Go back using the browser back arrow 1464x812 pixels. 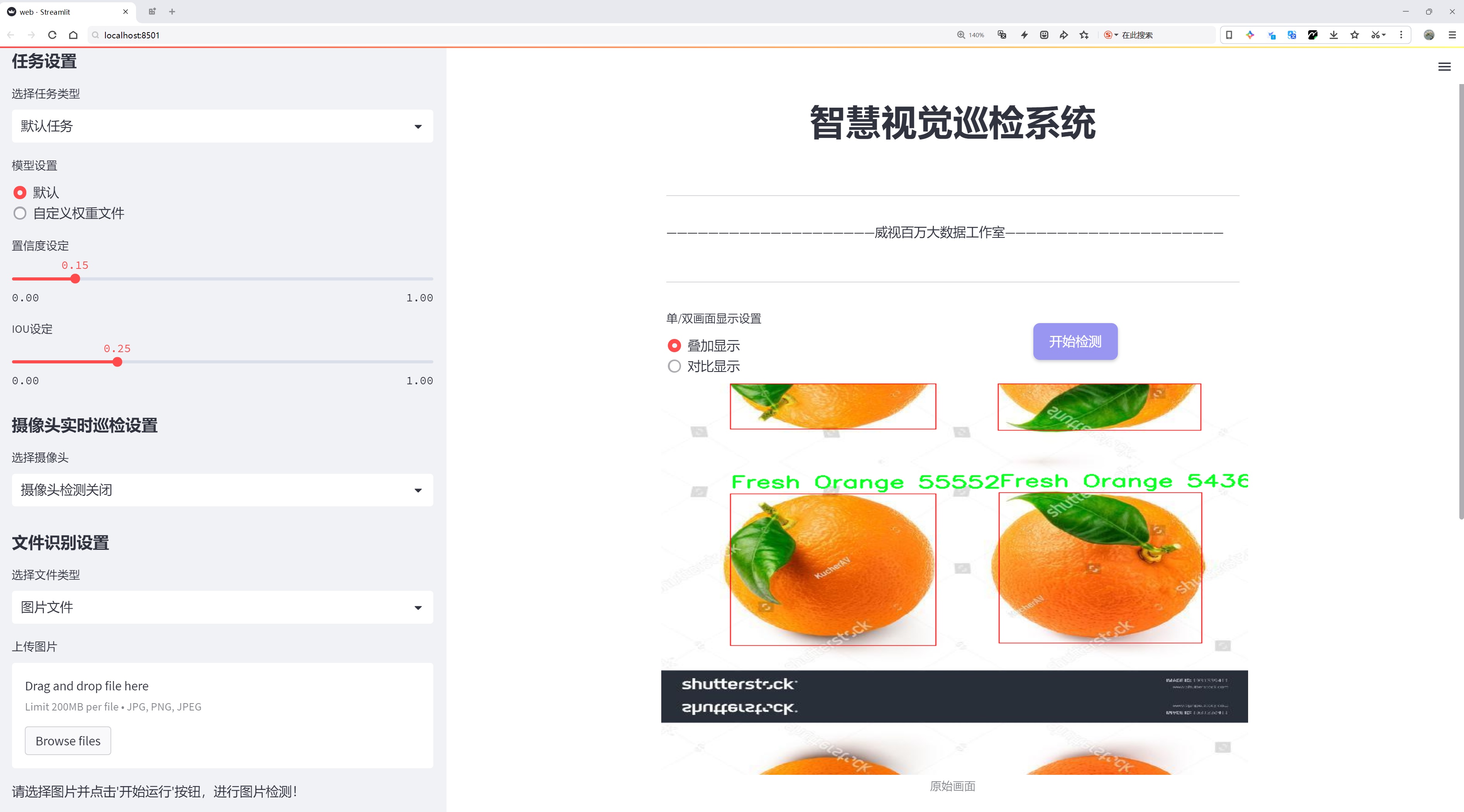[x=11, y=34]
